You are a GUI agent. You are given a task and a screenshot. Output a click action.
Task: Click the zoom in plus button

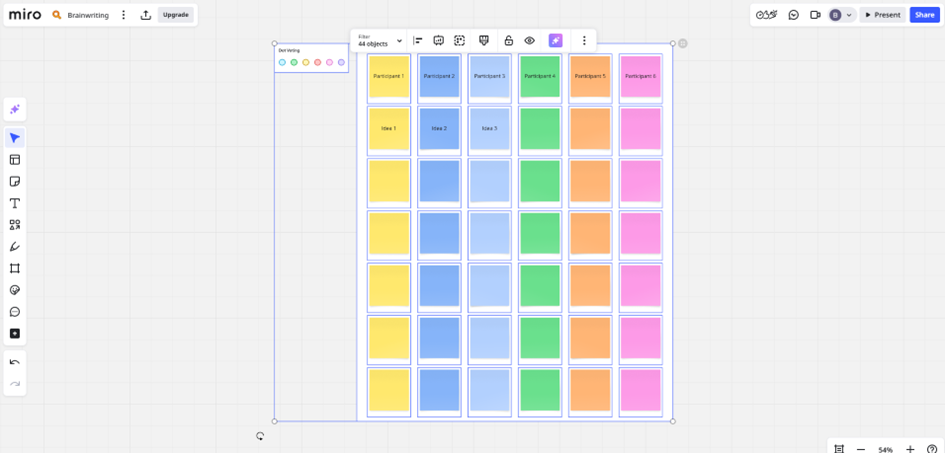pos(910,449)
